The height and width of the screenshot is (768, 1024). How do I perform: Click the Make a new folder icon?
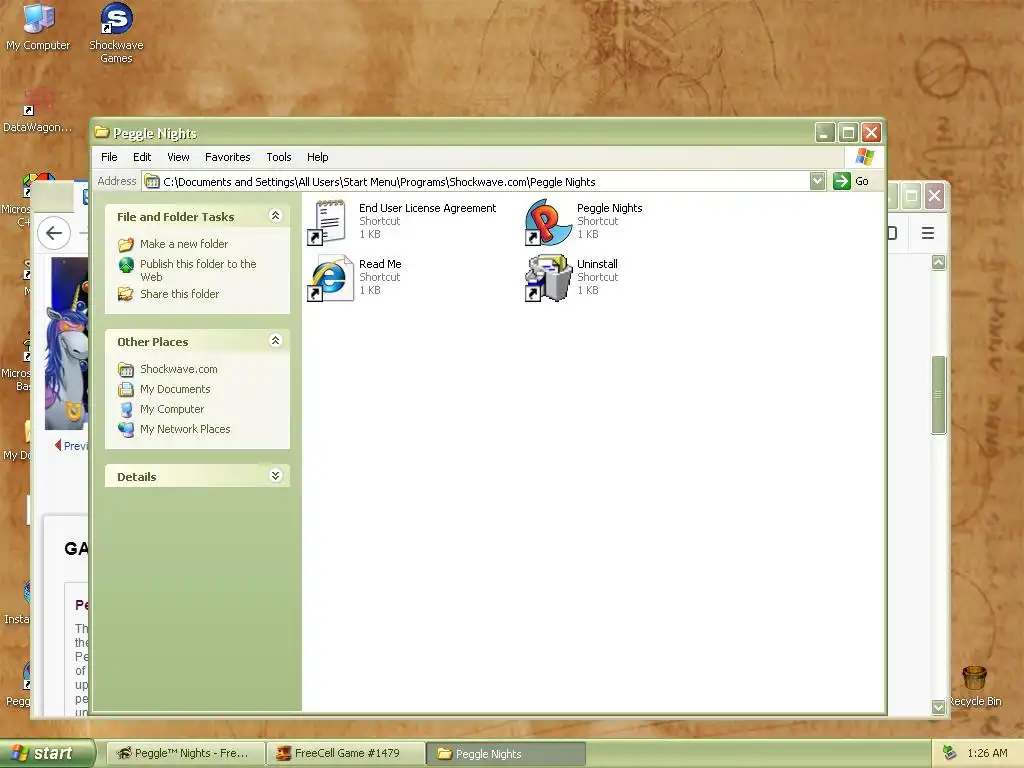pos(126,244)
